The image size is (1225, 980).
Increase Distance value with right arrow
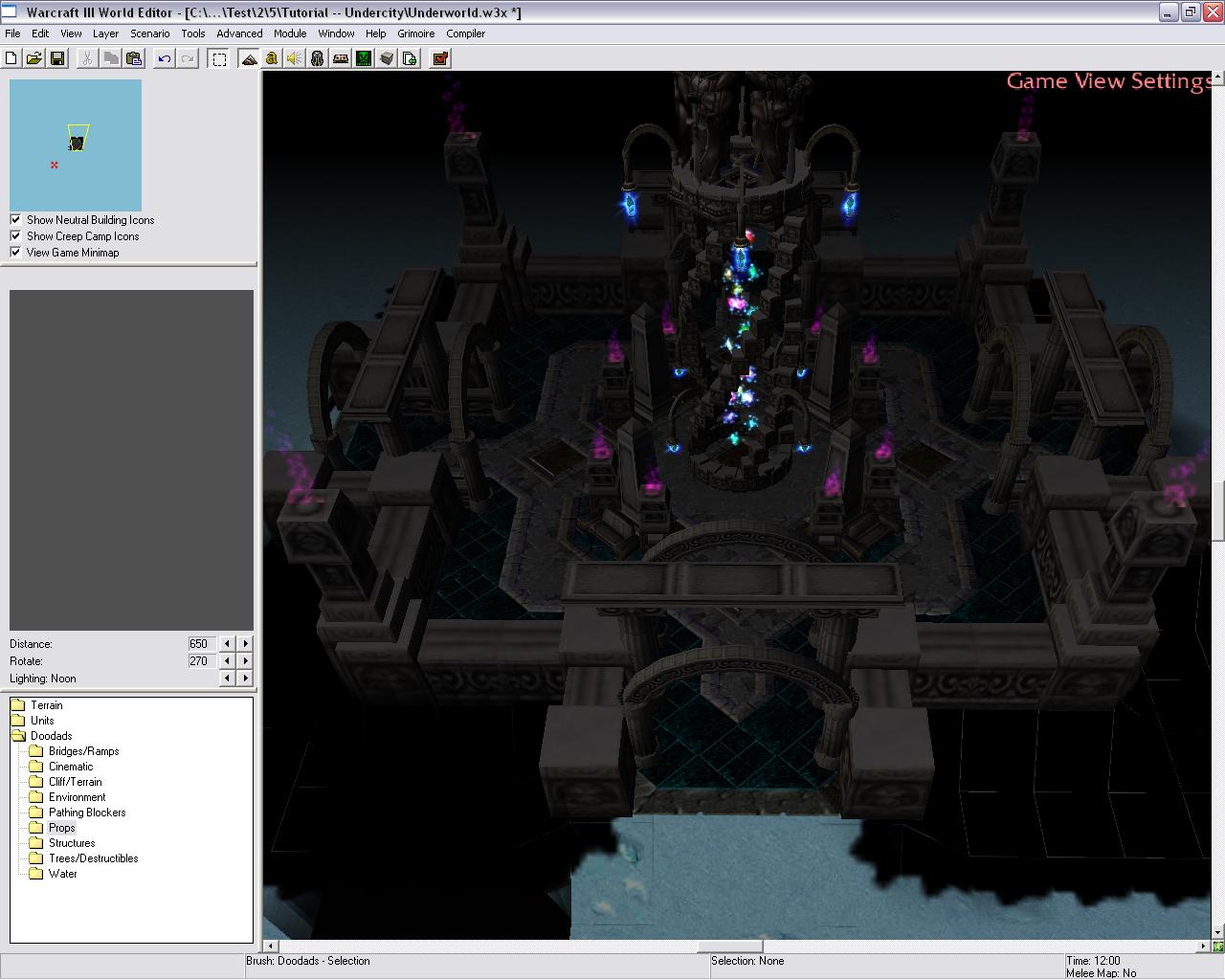tap(245, 644)
